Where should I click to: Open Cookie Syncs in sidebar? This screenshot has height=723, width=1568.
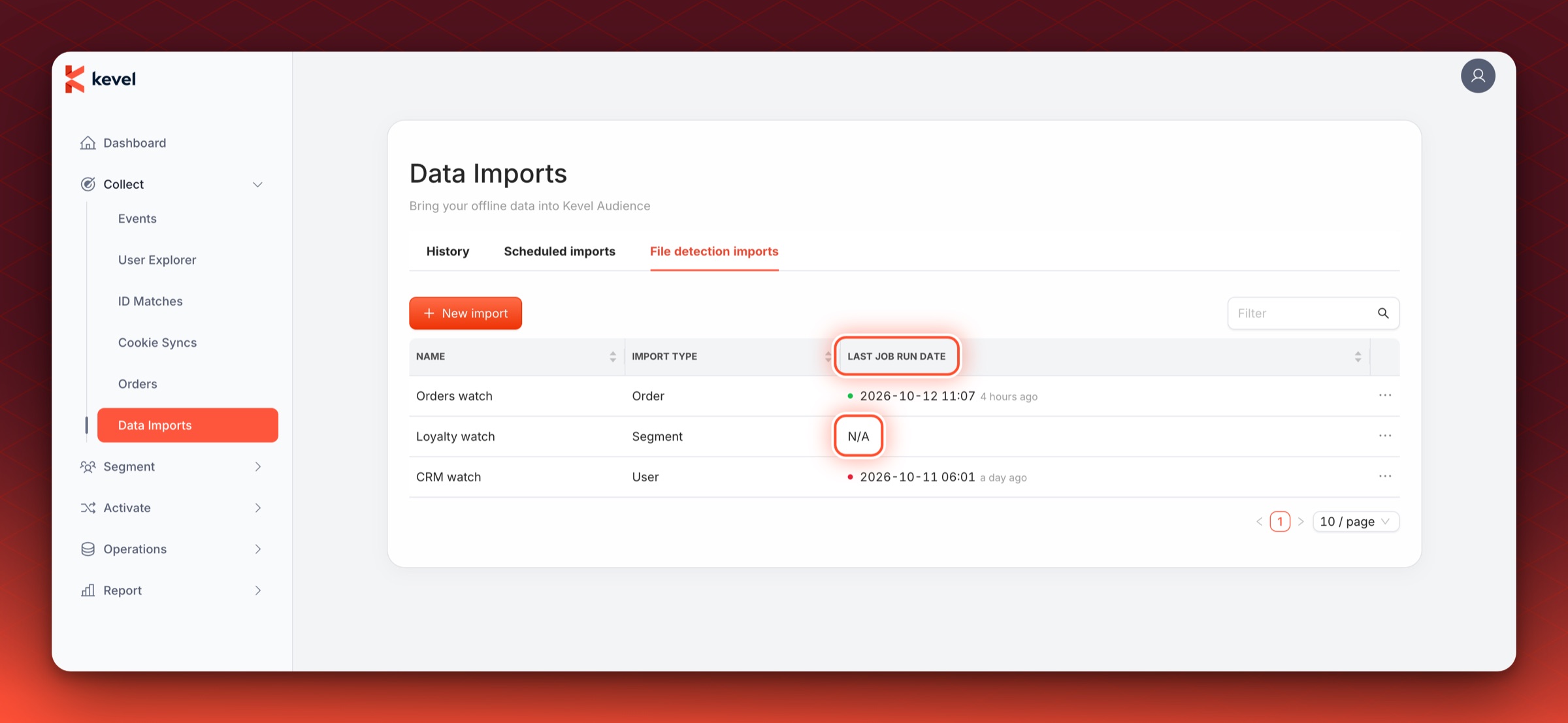click(x=157, y=342)
